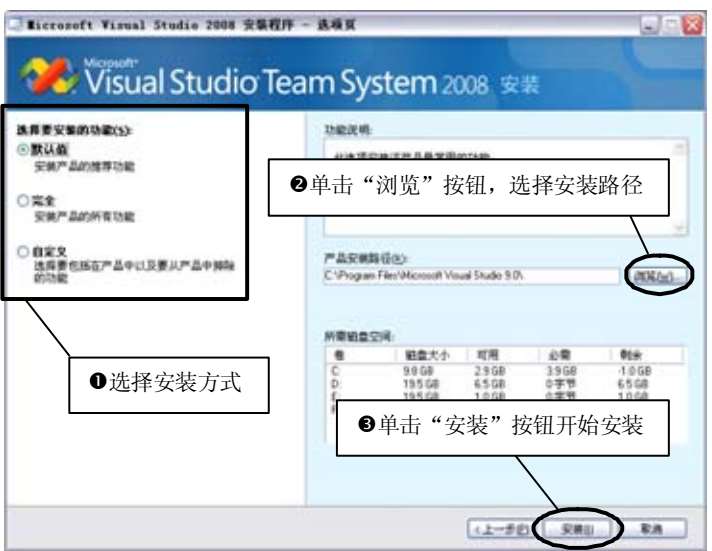Choose the 完全 full install radio option
712x551 pixels.
[23, 200]
